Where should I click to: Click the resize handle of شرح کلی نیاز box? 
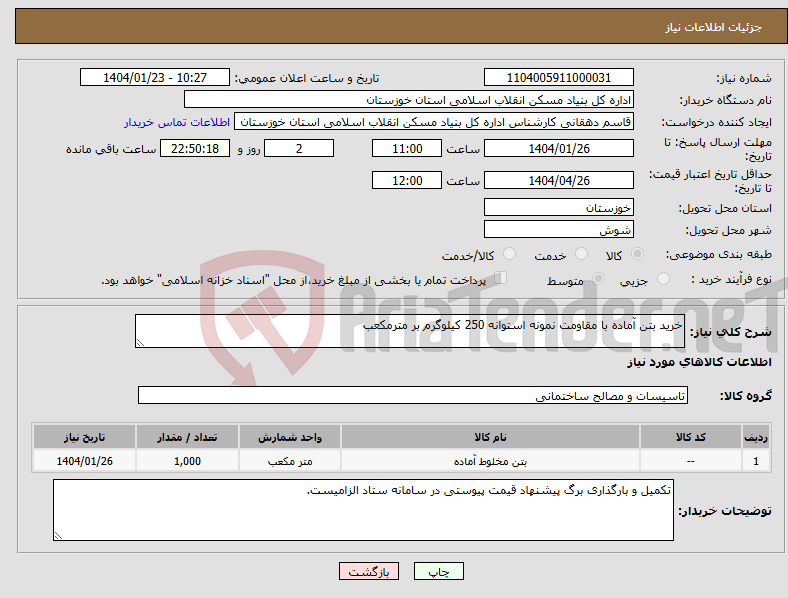[140, 343]
